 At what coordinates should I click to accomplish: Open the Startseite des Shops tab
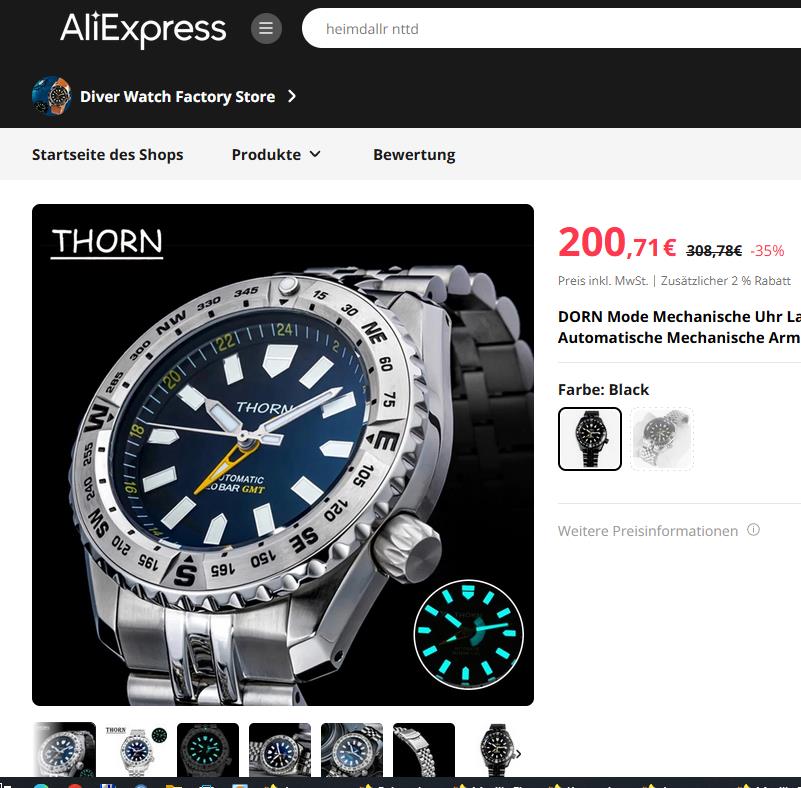[x=107, y=154]
